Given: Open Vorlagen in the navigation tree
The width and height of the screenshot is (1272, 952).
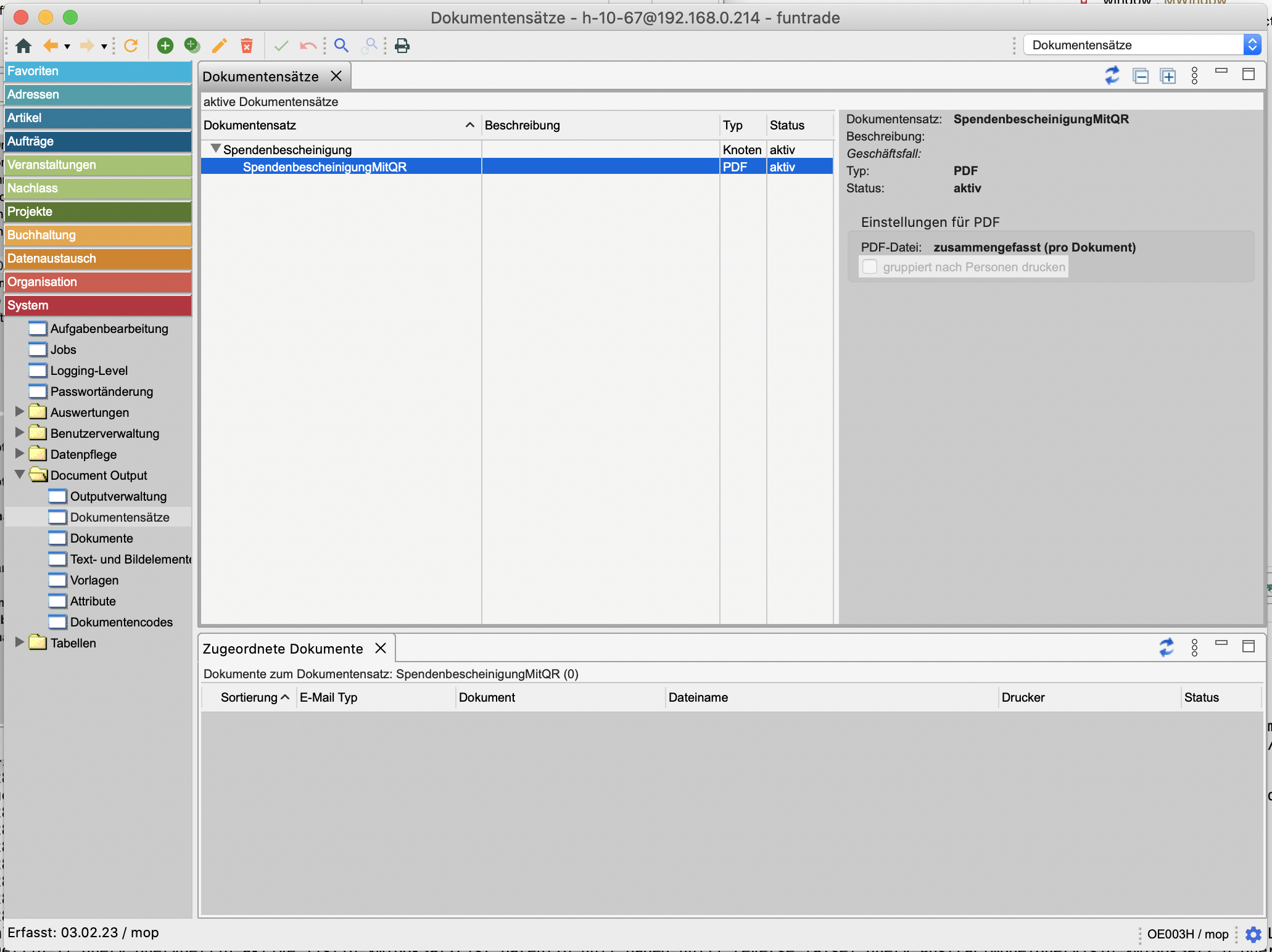Looking at the screenshot, I should tap(94, 580).
